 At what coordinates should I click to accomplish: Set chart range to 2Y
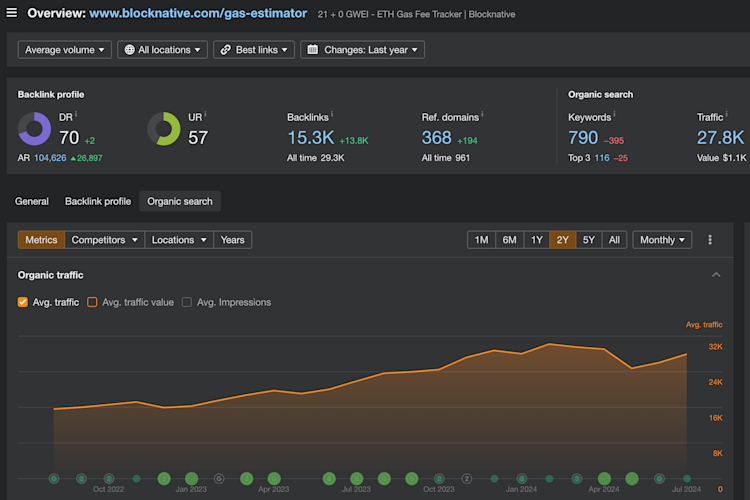click(x=562, y=240)
